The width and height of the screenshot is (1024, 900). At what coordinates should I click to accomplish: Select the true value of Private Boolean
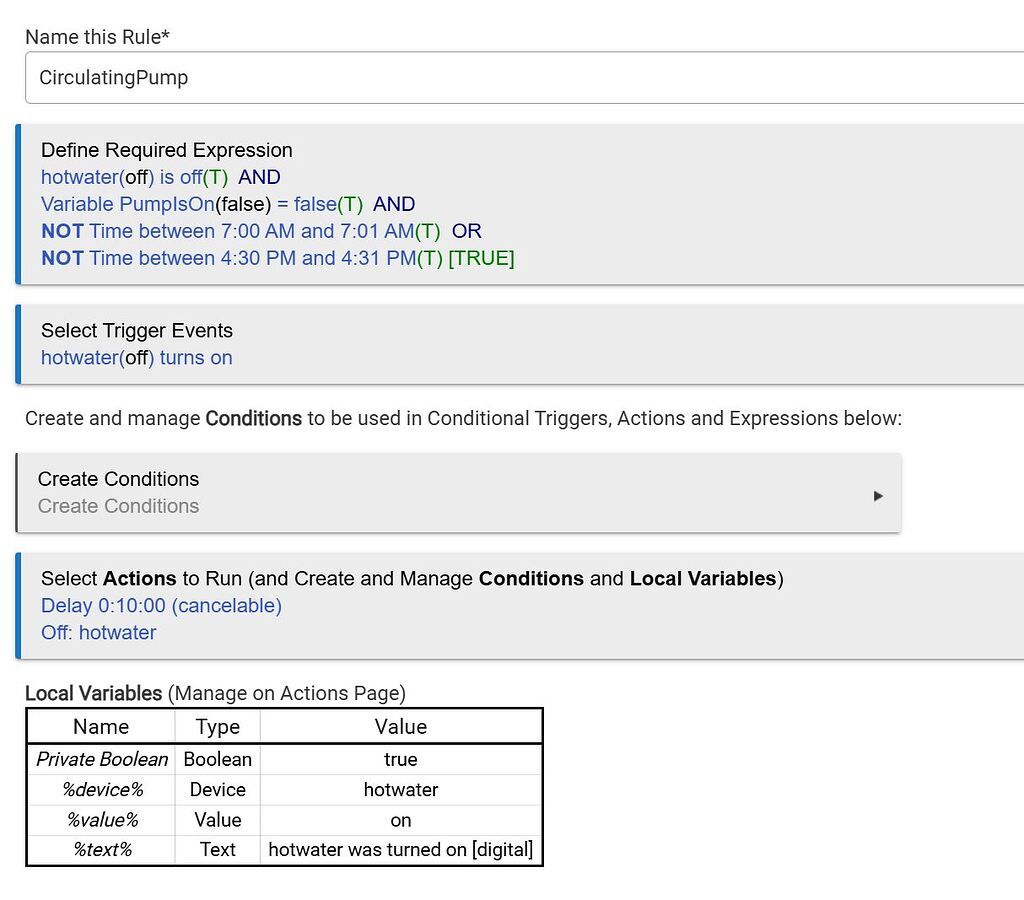(400, 759)
